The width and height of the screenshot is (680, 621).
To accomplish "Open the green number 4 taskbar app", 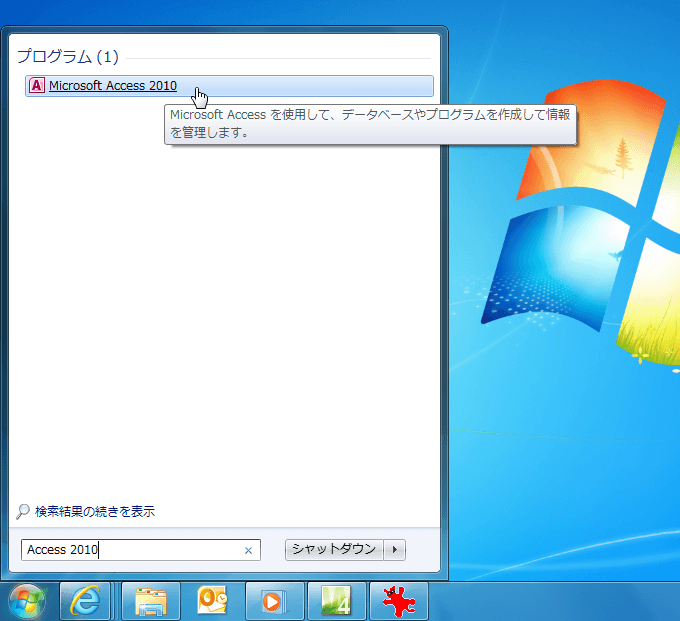I will [337, 601].
